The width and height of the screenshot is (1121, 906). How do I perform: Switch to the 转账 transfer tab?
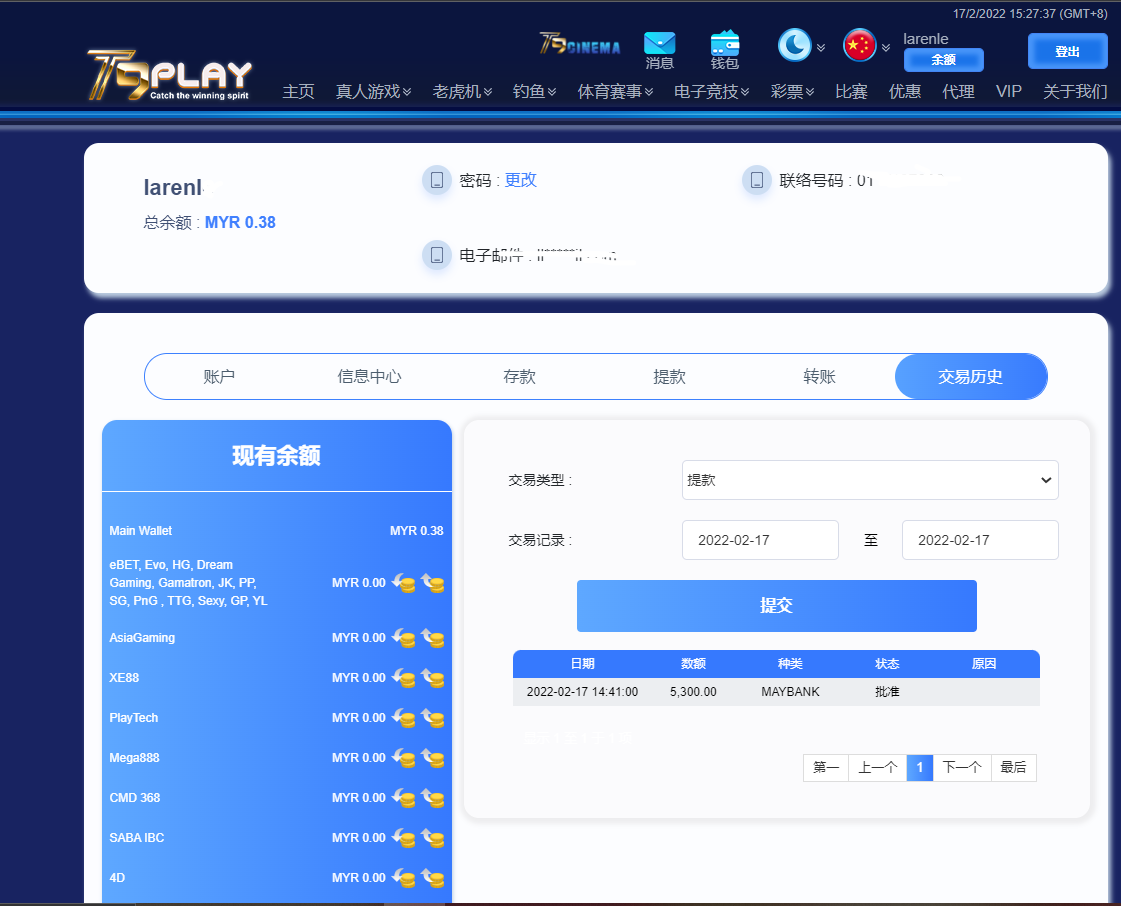pyautogui.click(x=819, y=377)
